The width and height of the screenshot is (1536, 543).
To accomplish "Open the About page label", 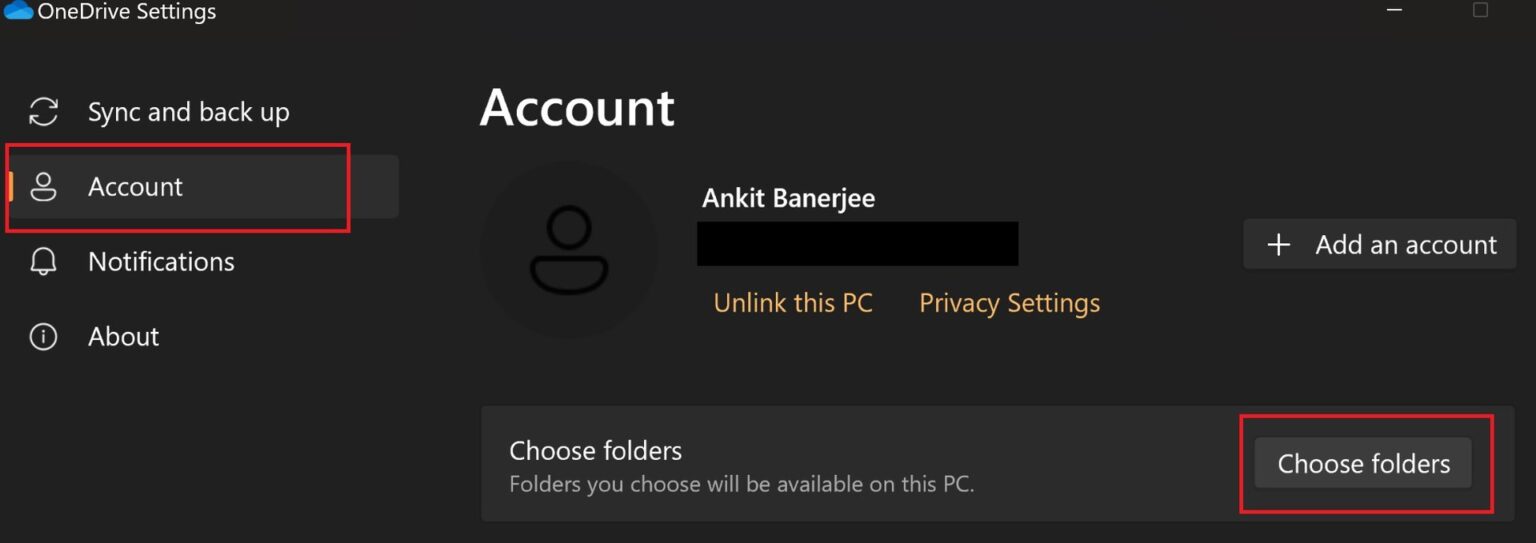I will [123, 337].
